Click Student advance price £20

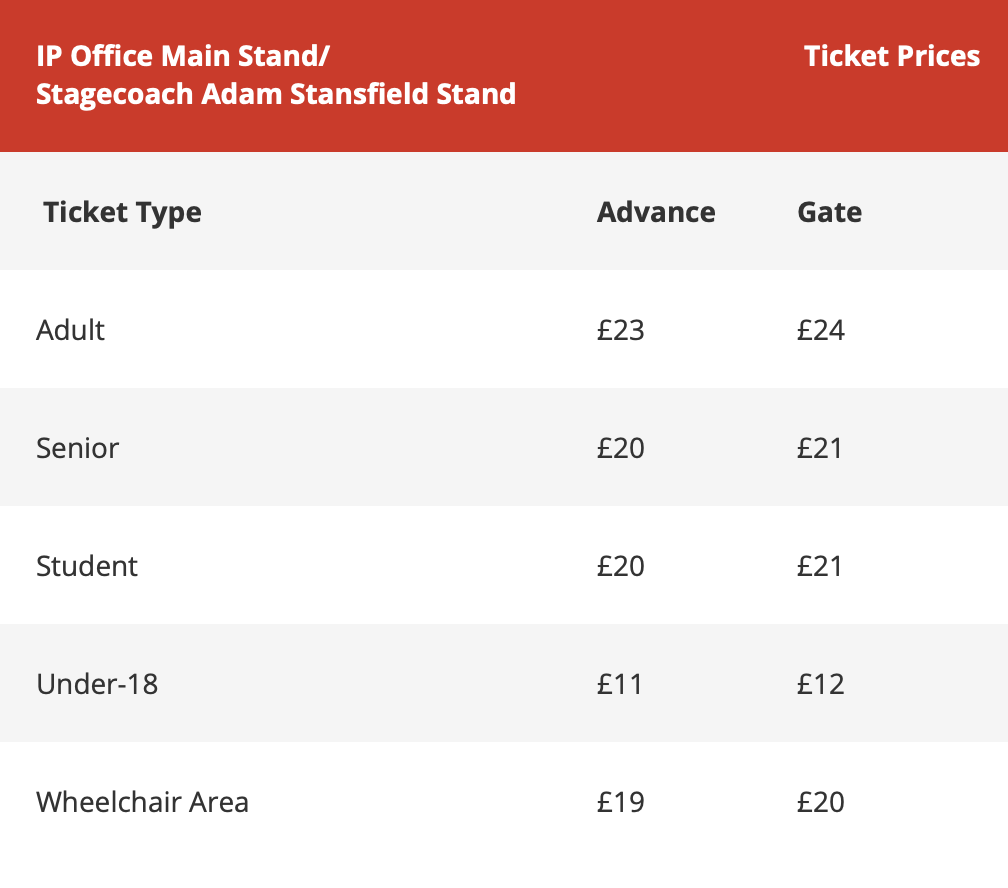tap(620, 566)
